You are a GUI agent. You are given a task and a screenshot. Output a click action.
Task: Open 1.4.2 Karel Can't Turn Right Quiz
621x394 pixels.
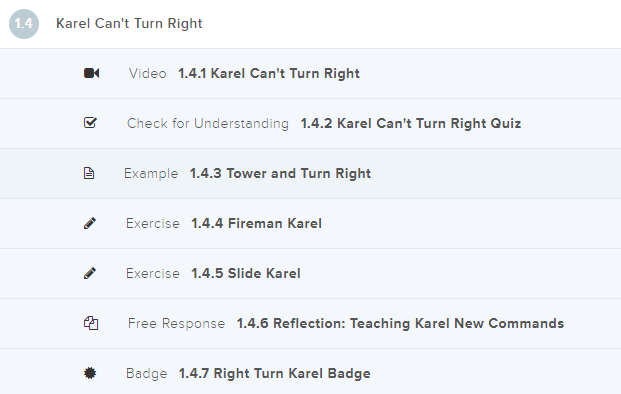click(411, 123)
